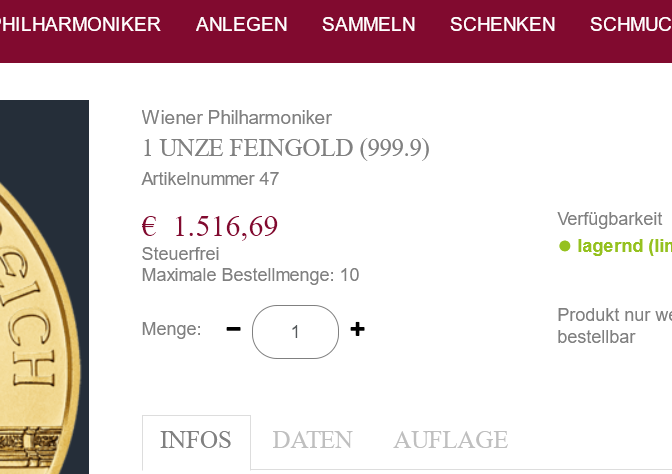The image size is (672, 474).
Task: Open the Philharmoniker menu item
Action: tap(80, 25)
